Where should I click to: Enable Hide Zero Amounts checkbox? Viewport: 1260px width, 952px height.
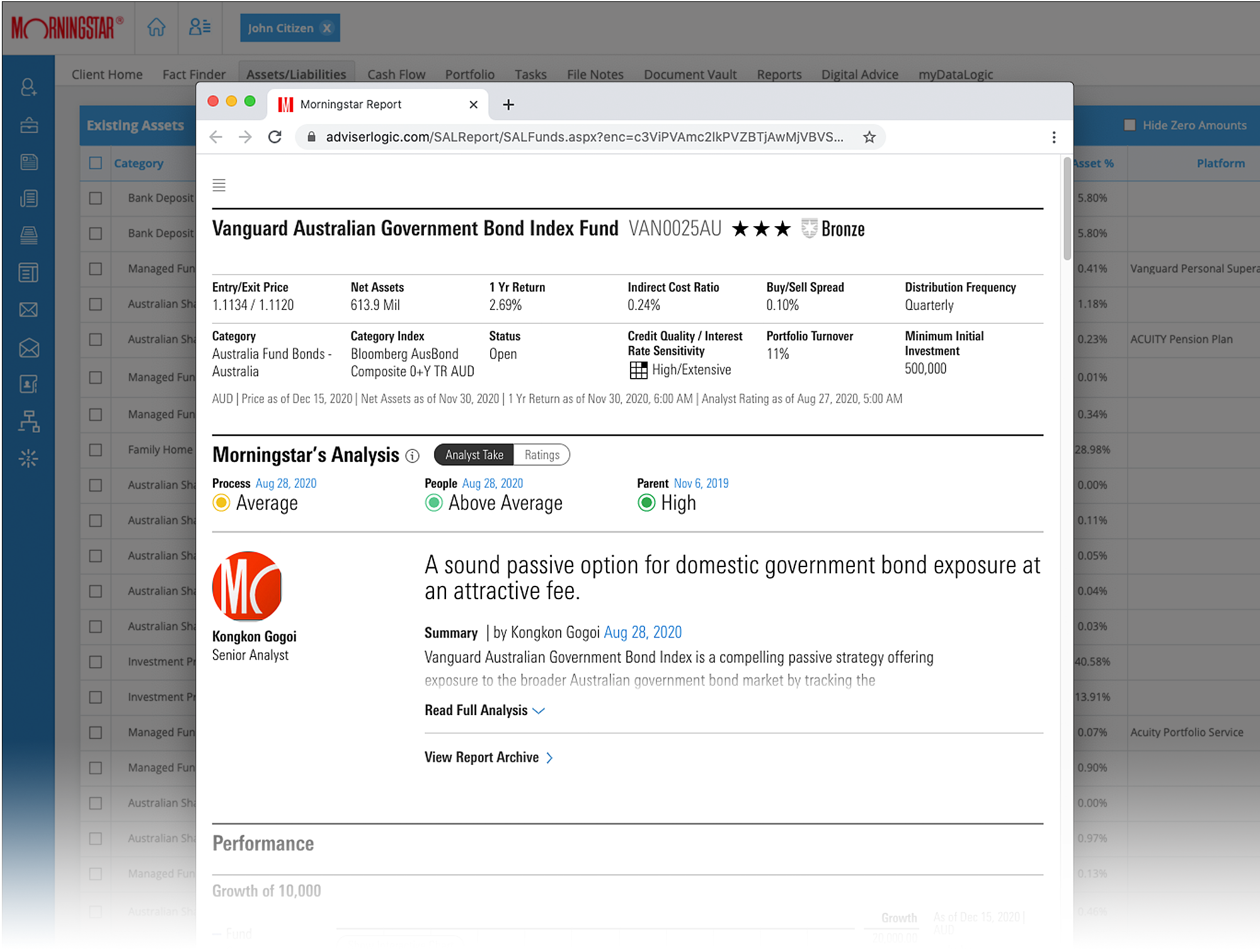tap(1130, 125)
